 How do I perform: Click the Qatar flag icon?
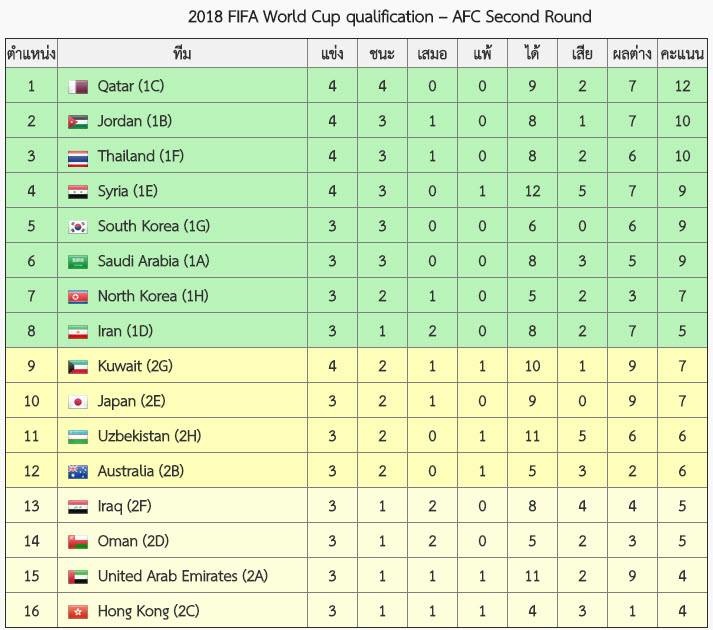[78, 86]
